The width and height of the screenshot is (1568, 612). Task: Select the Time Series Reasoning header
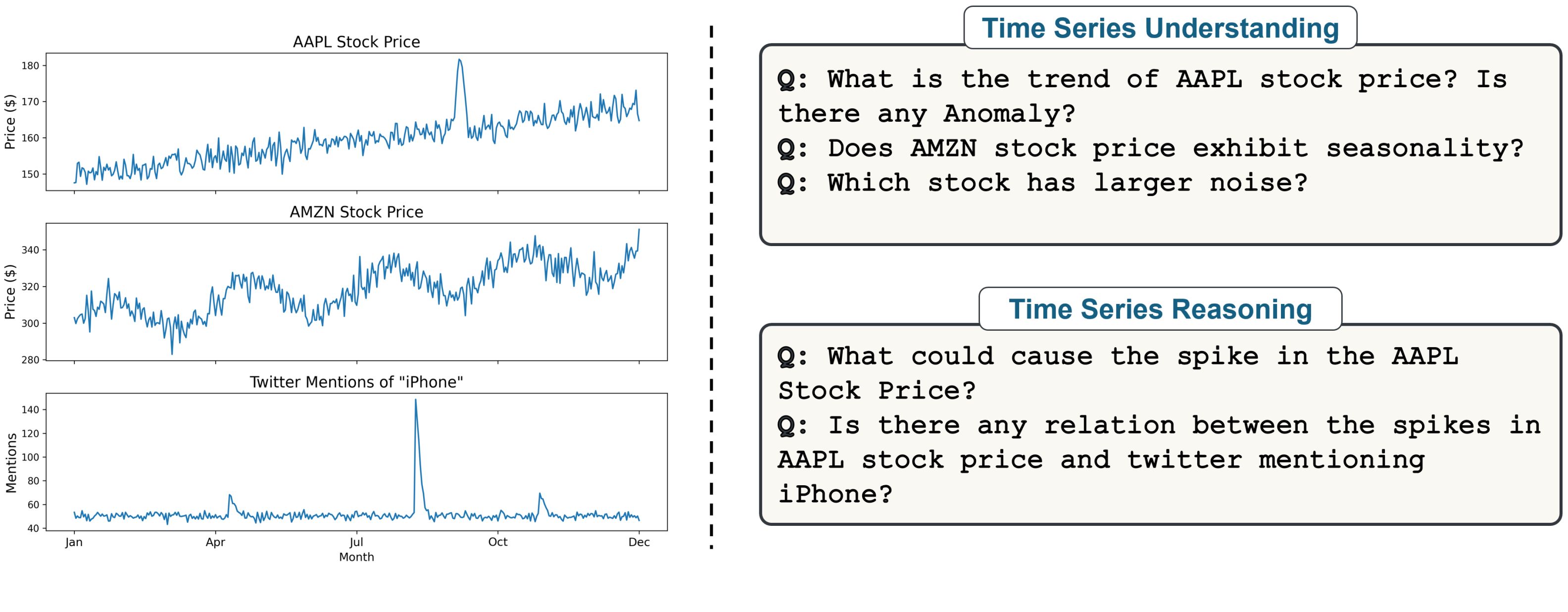point(1160,309)
